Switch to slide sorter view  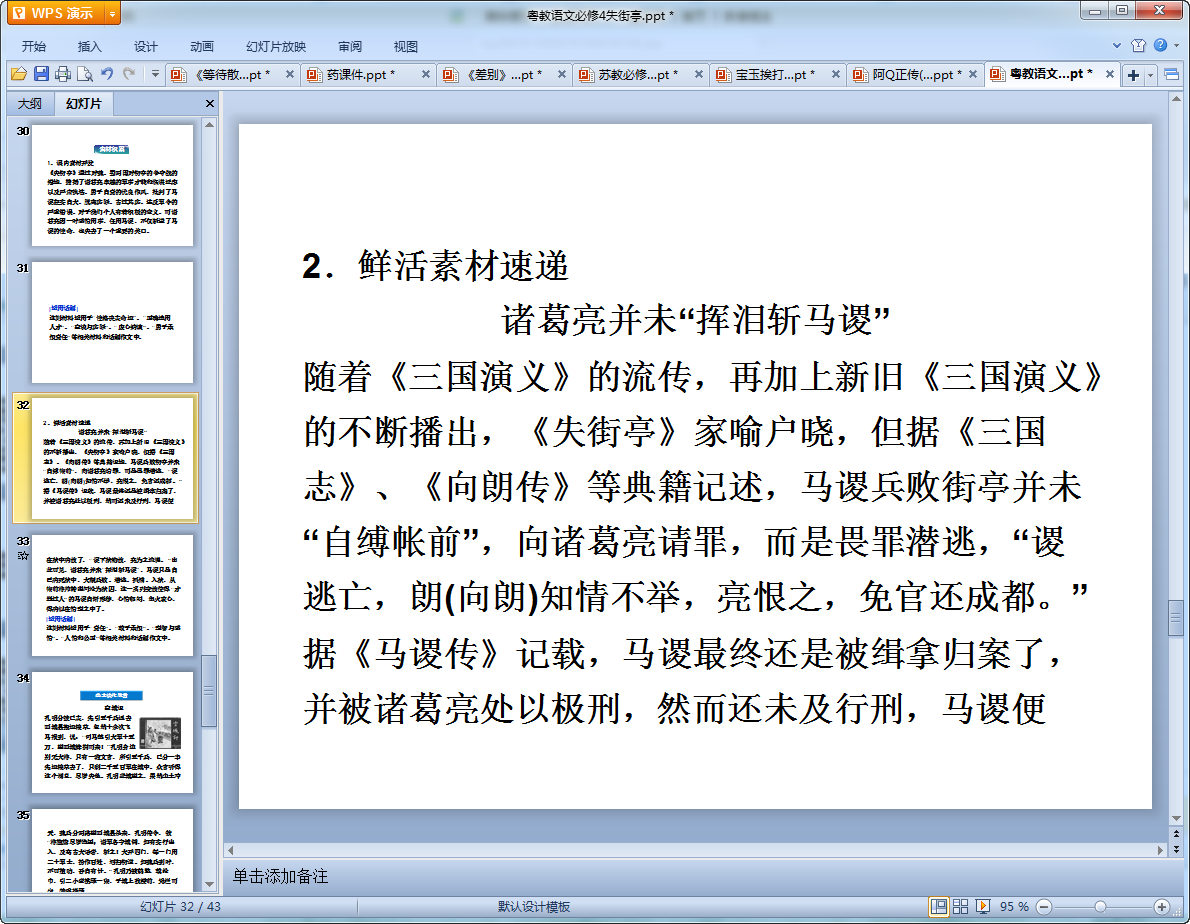click(961, 907)
